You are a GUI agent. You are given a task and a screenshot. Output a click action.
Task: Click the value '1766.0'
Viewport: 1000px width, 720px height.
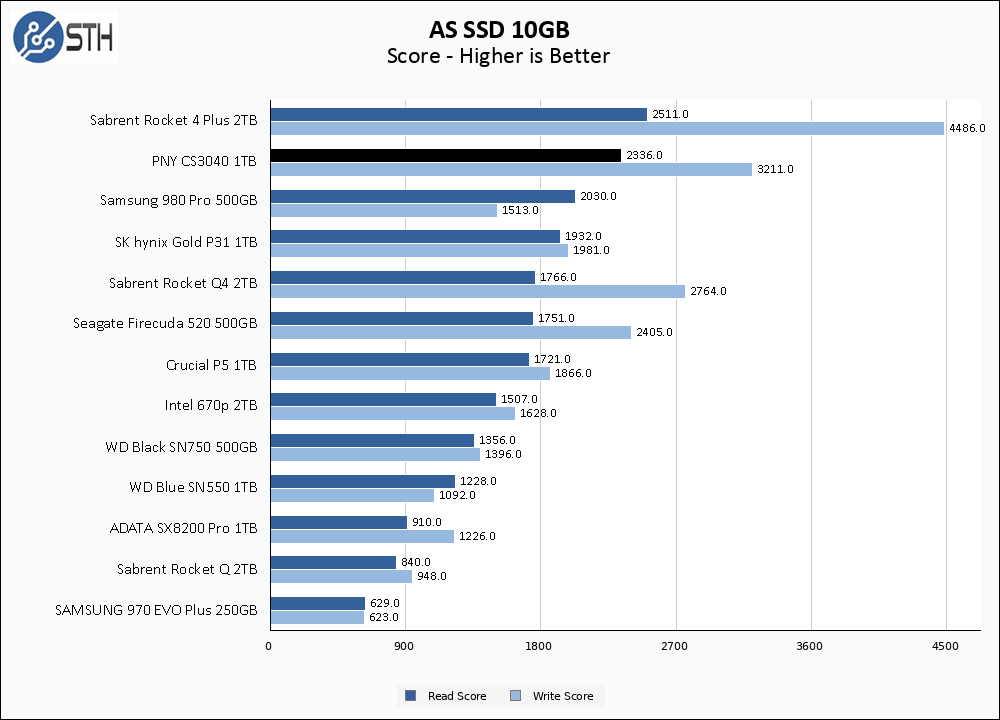coord(558,277)
